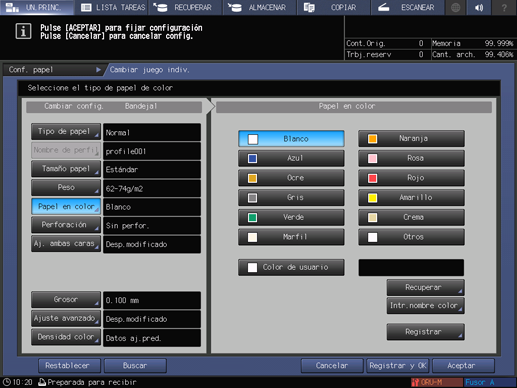Click the question mark help icon
Viewport: 517px width, 388px height.
(x=504, y=7)
